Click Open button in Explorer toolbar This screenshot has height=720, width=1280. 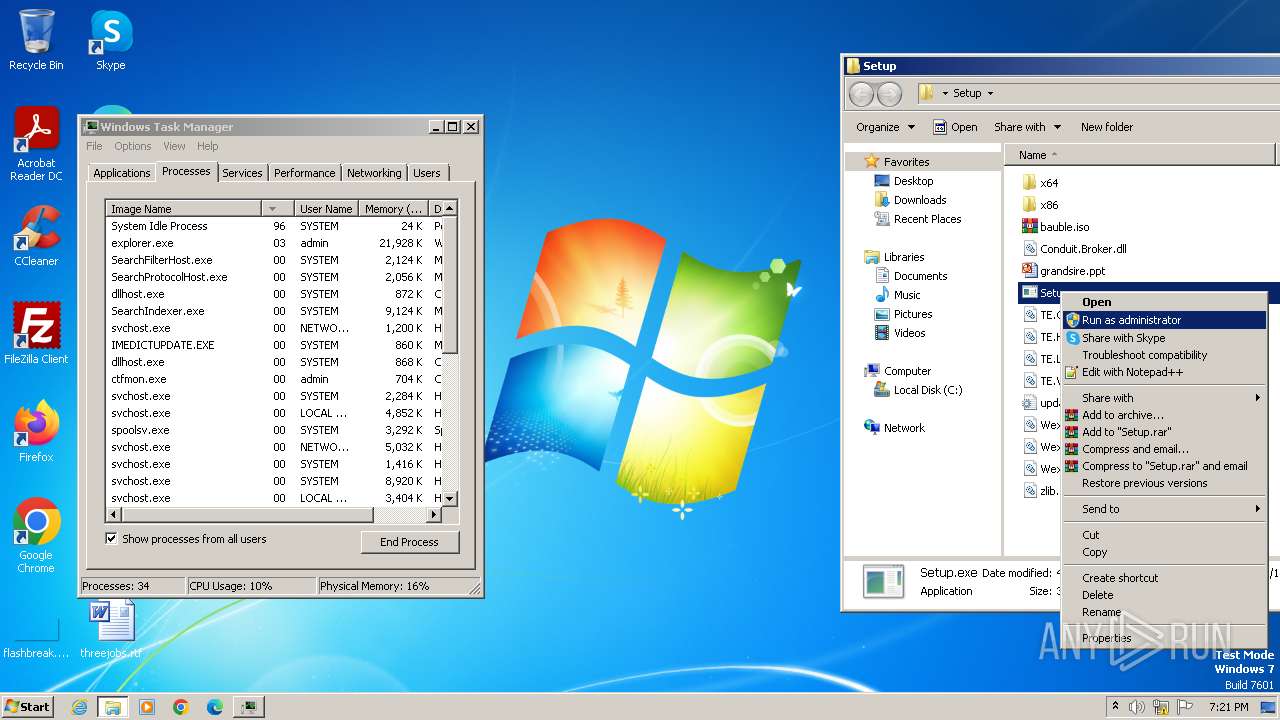pos(955,127)
